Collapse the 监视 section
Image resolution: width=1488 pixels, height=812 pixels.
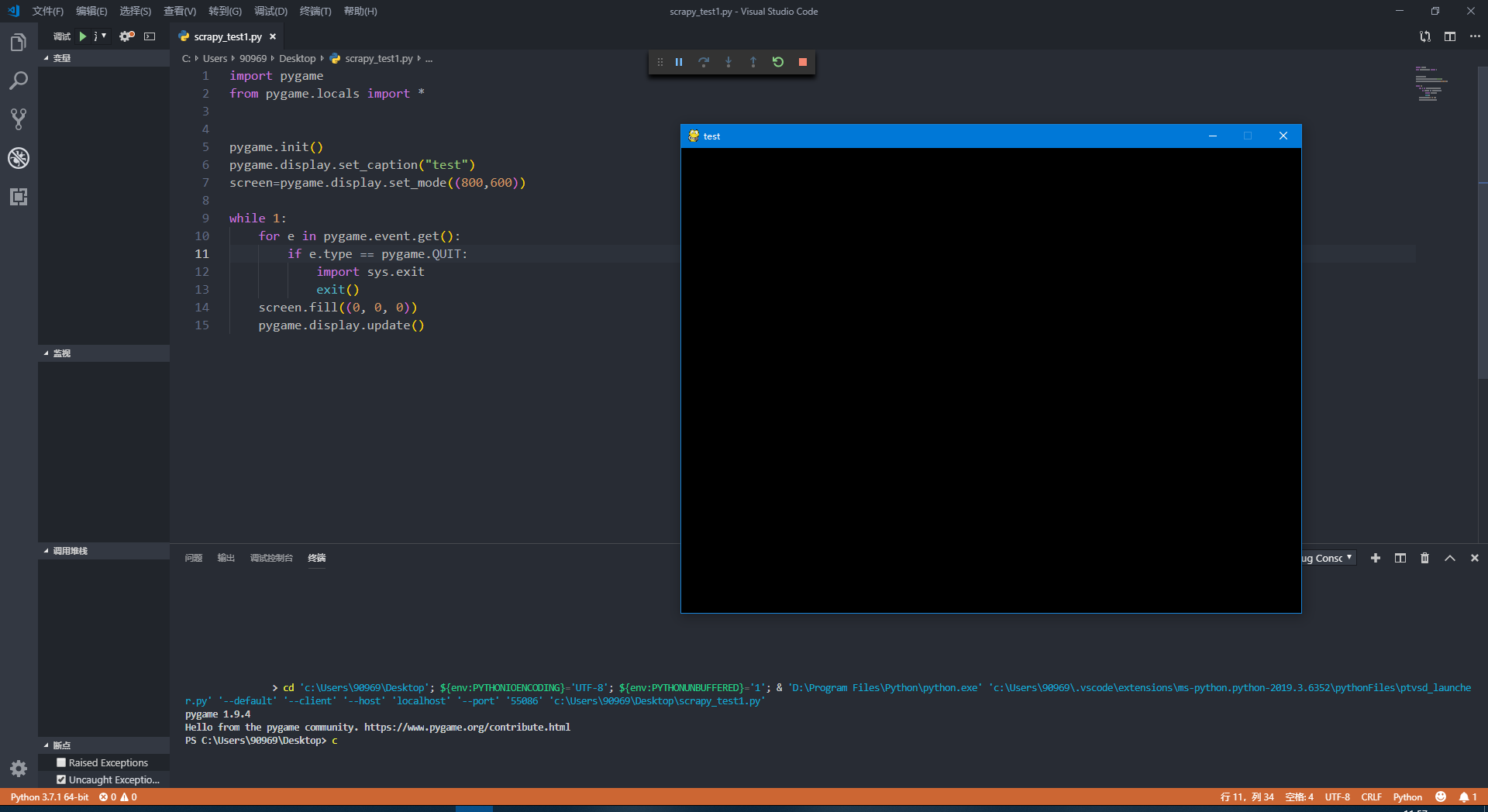pos(104,353)
